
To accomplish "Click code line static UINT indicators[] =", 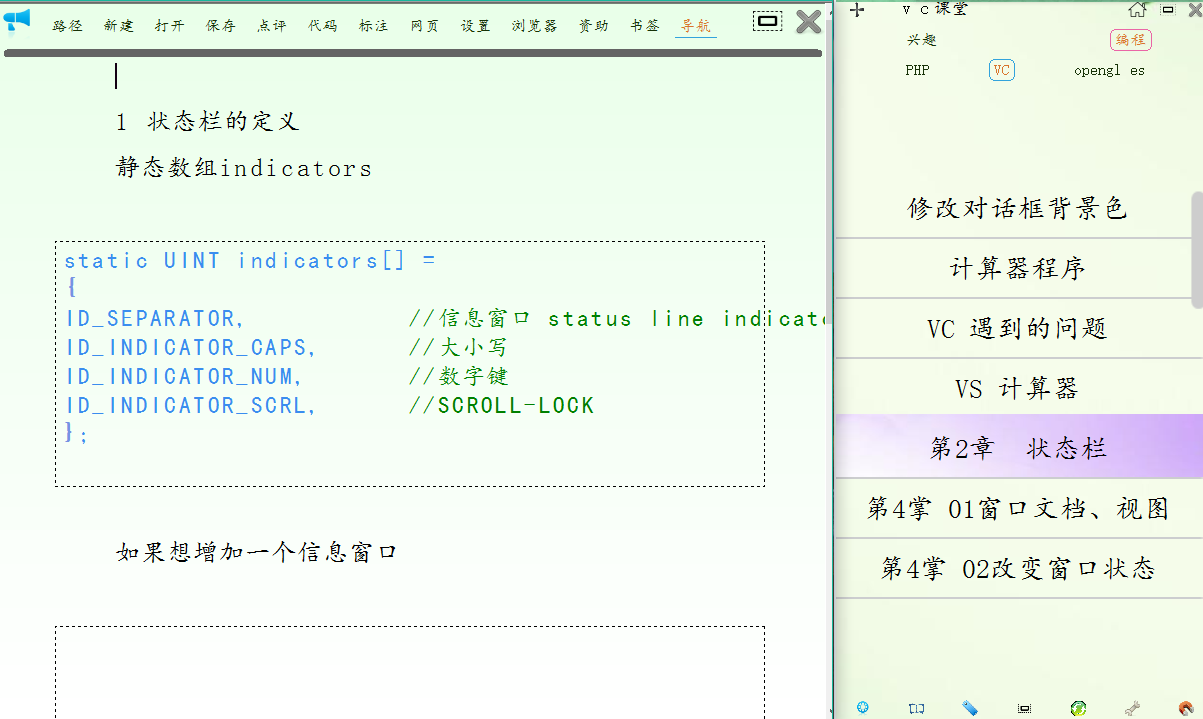I will (x=250, y=261).
